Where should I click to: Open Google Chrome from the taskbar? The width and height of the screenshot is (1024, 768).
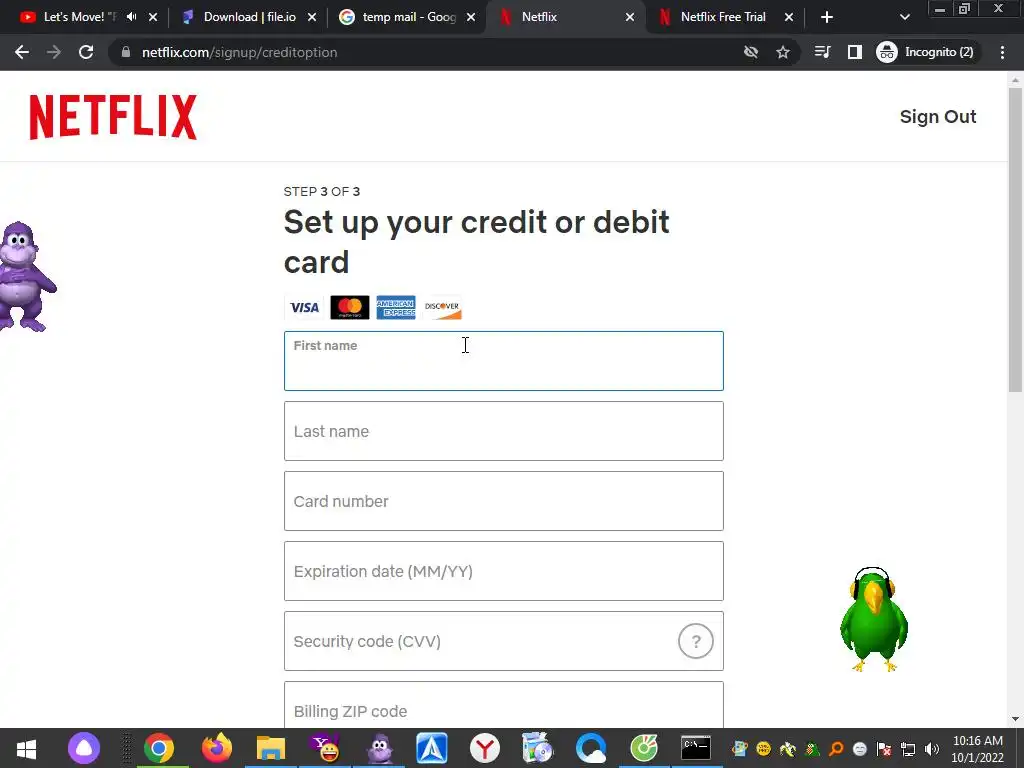point(159,748)
